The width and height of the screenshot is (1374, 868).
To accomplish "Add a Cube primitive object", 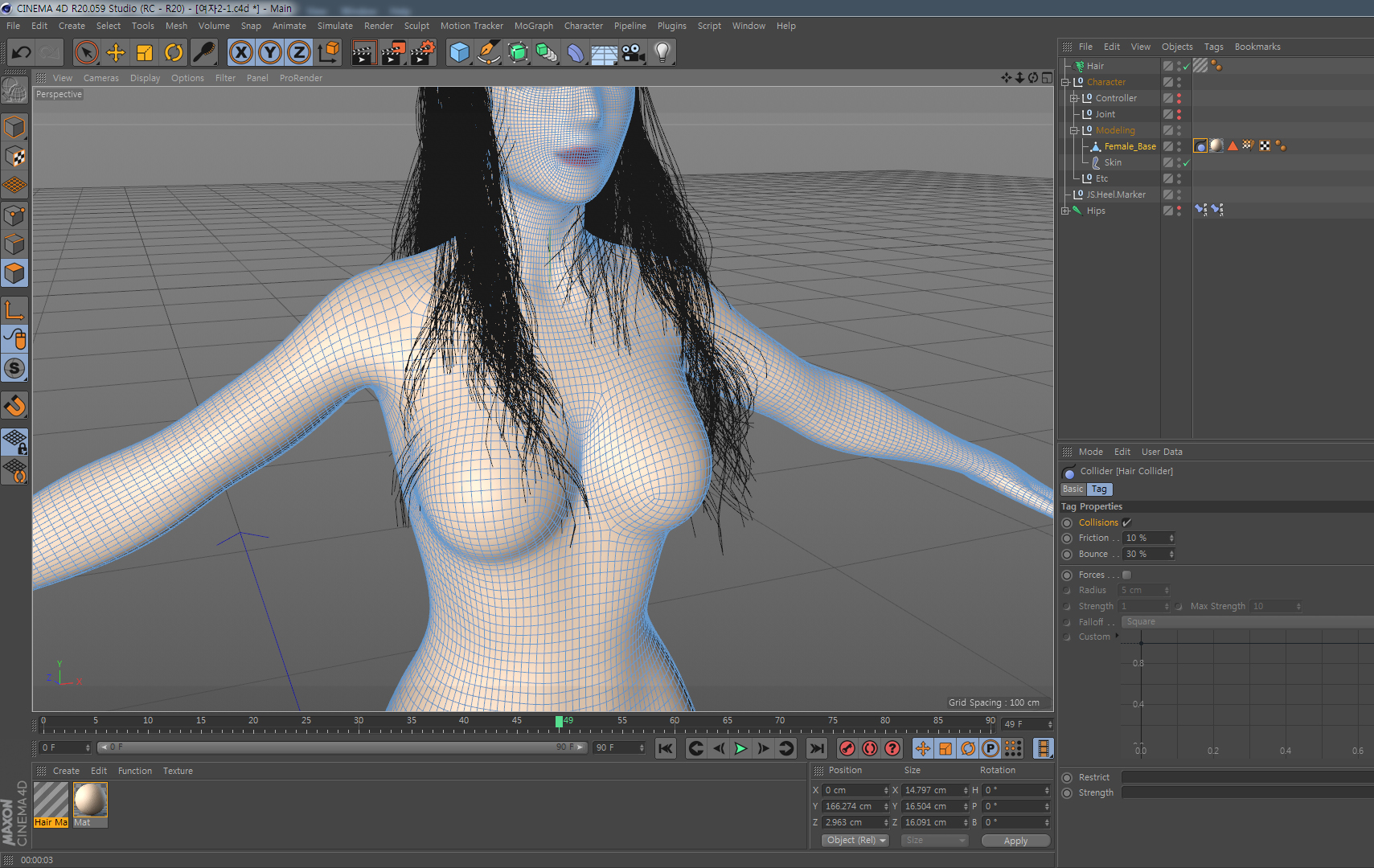I will pyautogui.click(x=459, y=53).
